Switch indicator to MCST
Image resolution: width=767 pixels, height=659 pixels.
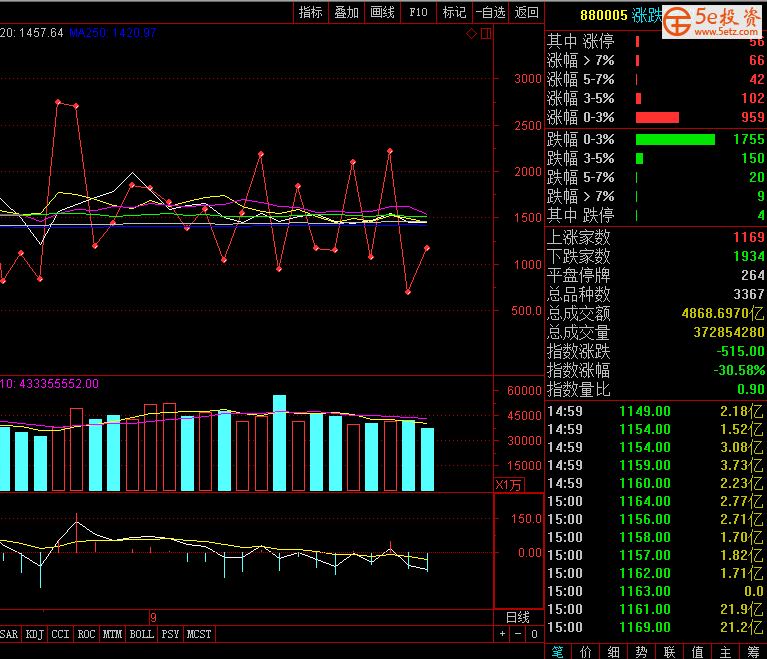coord(199,634)
